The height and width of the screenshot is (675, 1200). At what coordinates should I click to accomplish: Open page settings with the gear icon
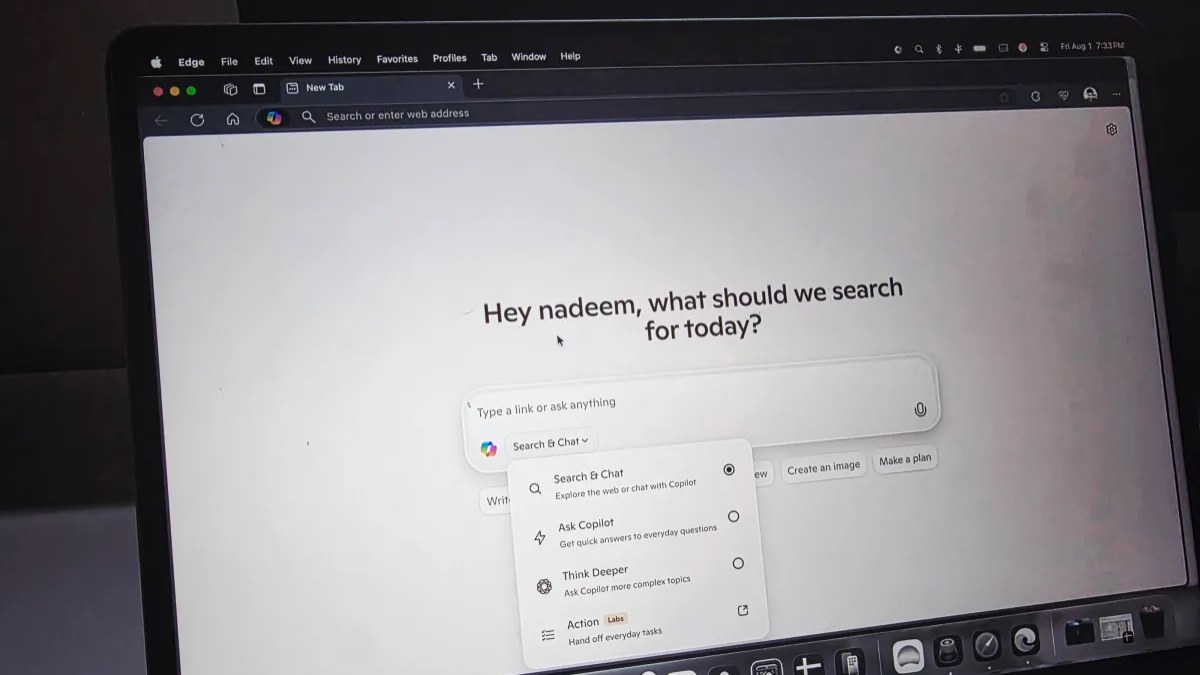click(1111, 130)
